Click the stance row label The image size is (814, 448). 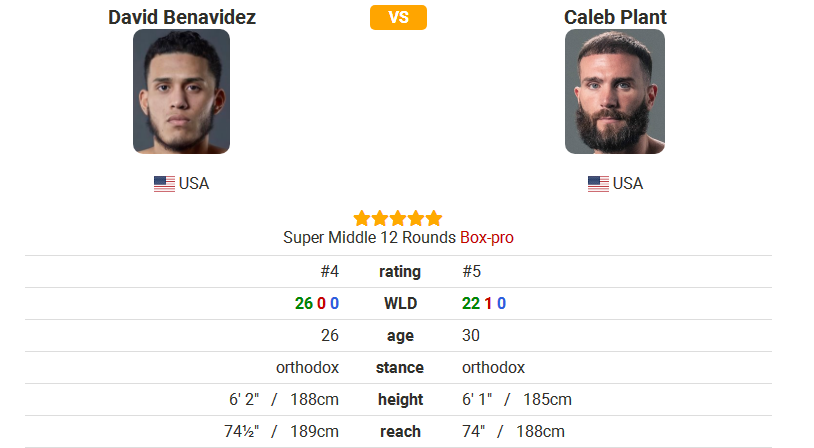pyautogui.click(x=400, y=368)
